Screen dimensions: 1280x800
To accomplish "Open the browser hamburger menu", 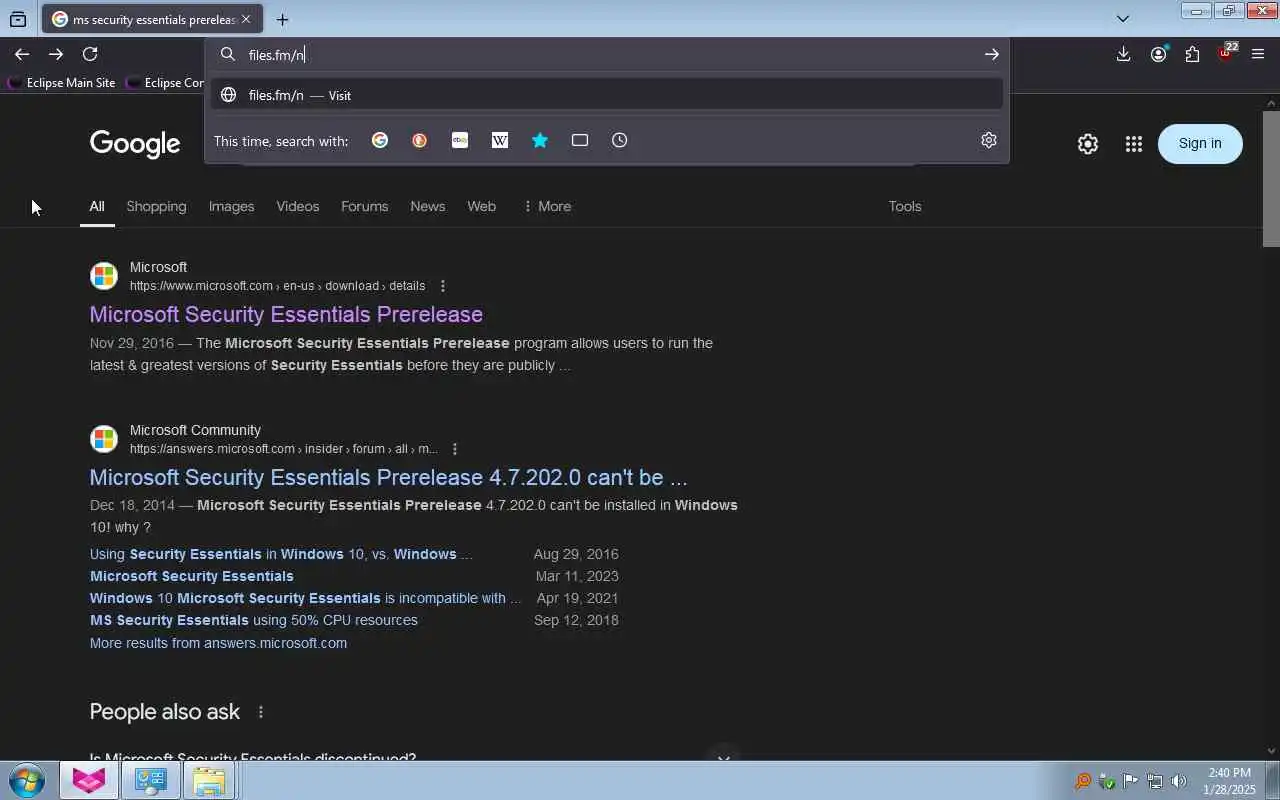I will 1258,54.
